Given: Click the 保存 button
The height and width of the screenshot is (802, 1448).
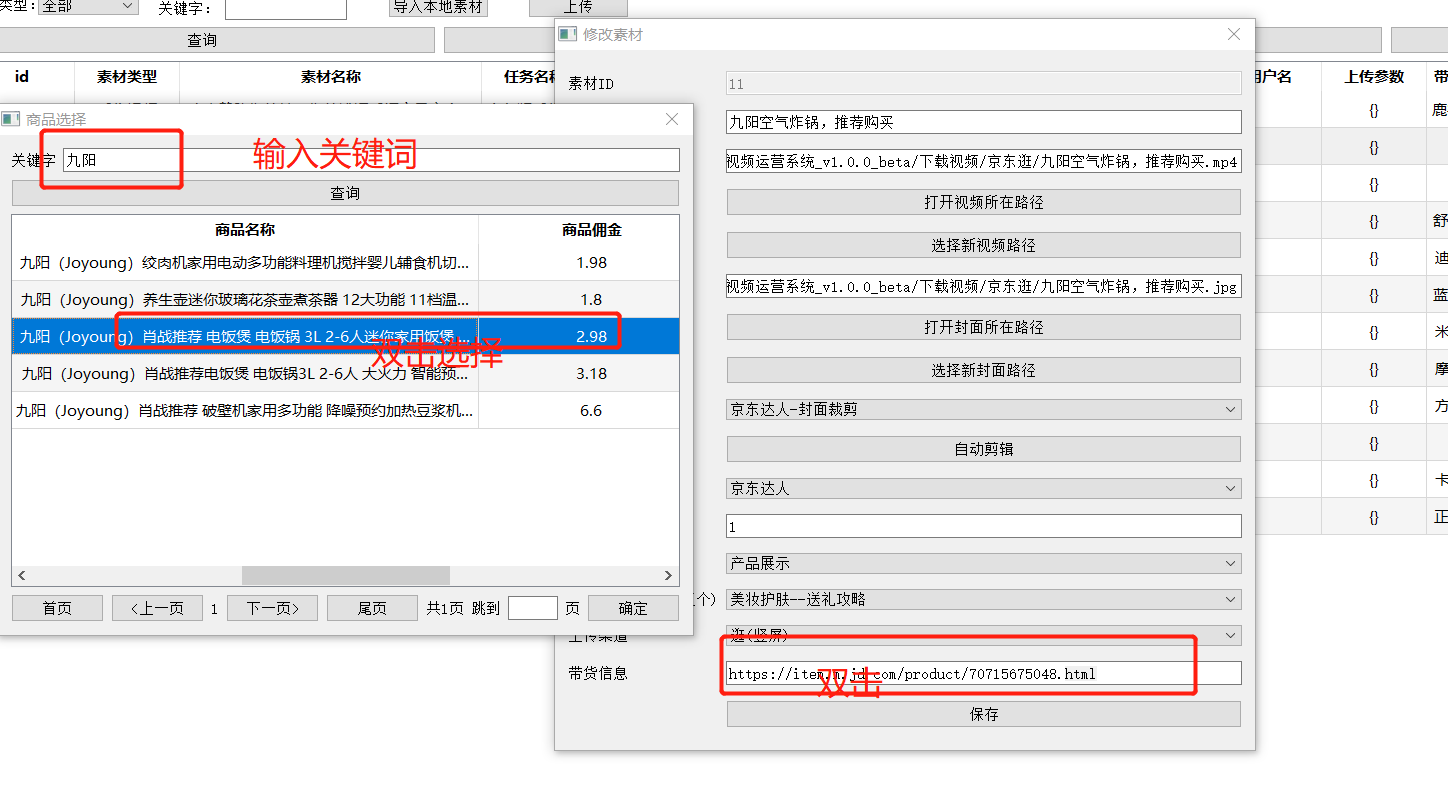Looking at the screenshot, I should (984, 714).
